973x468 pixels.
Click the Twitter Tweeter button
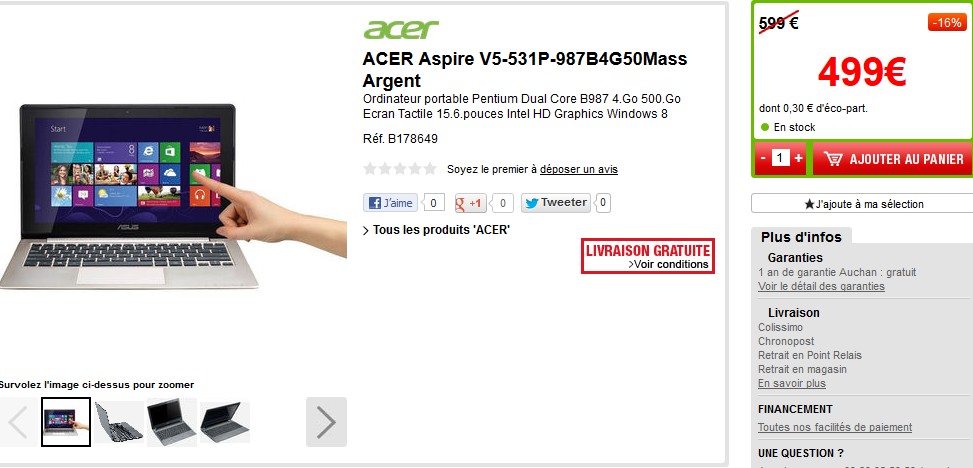pos(555,202)
